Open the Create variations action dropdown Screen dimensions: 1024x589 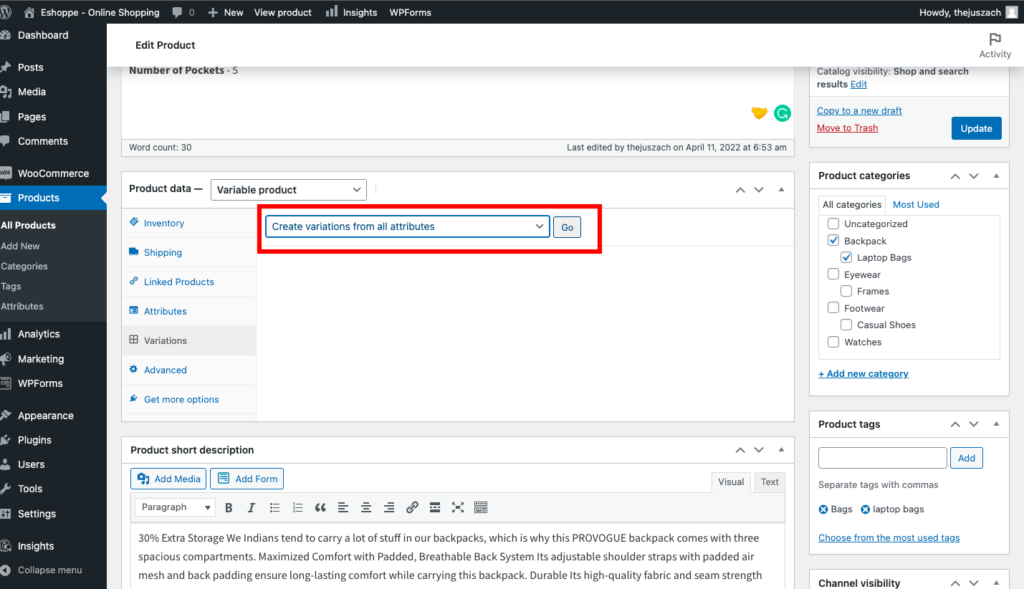407,227
